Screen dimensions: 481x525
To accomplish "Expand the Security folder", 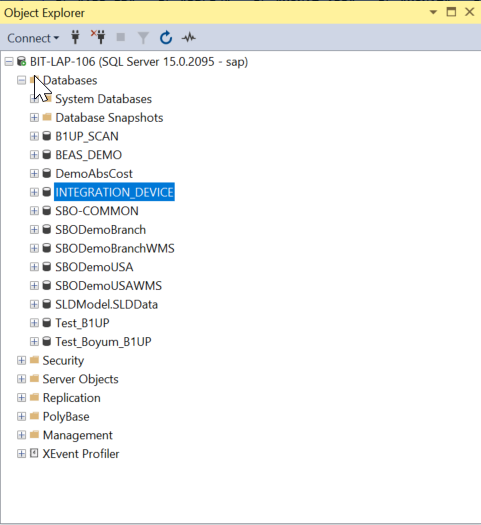I will 21,360.
